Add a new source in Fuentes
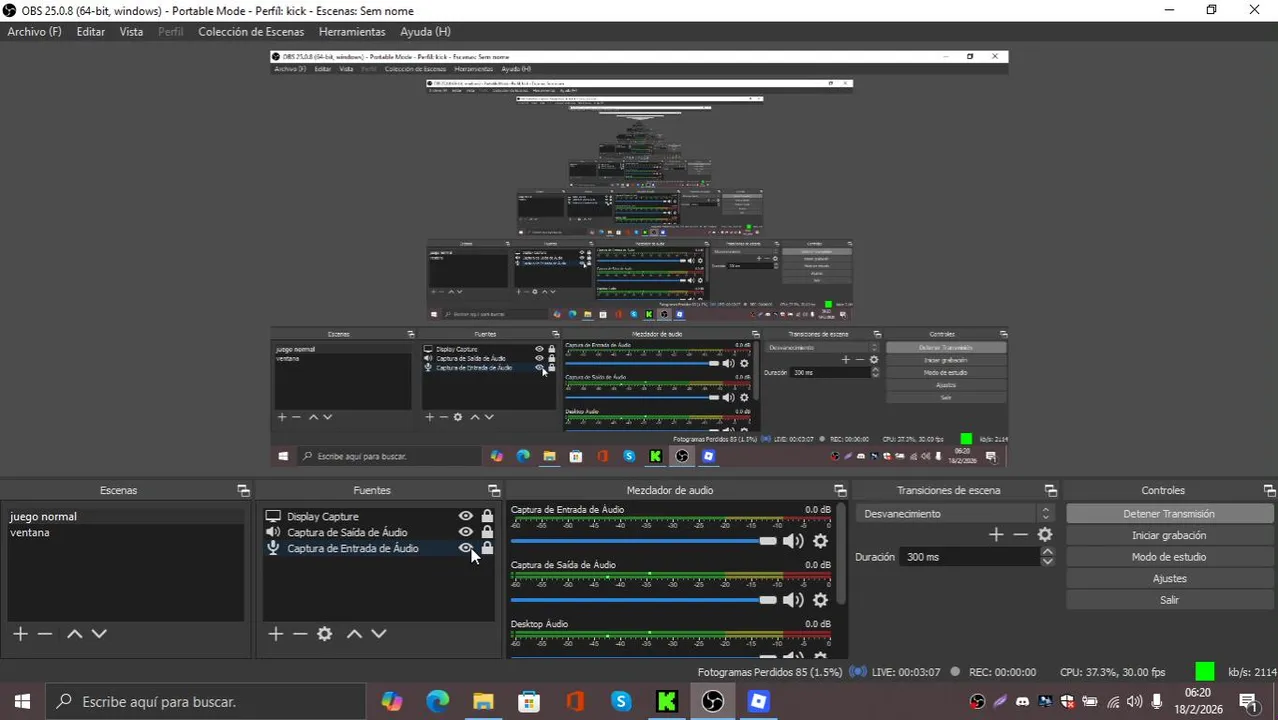The height and width of the screenshot is (720, 1278). click(276, 634)
